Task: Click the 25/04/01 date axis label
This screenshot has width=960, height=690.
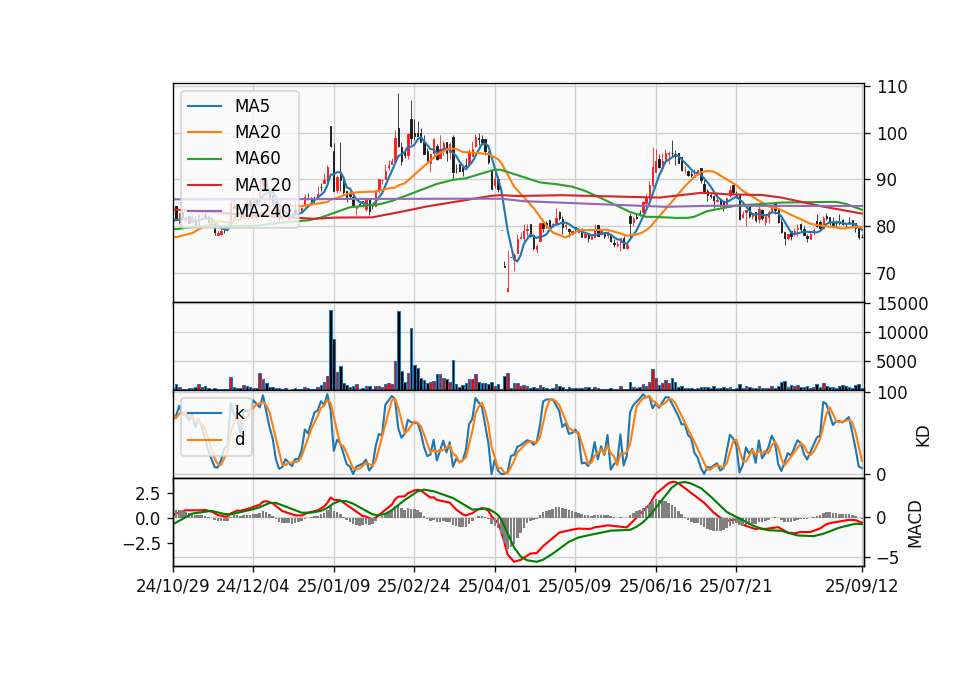Action: tap(495, 586)
